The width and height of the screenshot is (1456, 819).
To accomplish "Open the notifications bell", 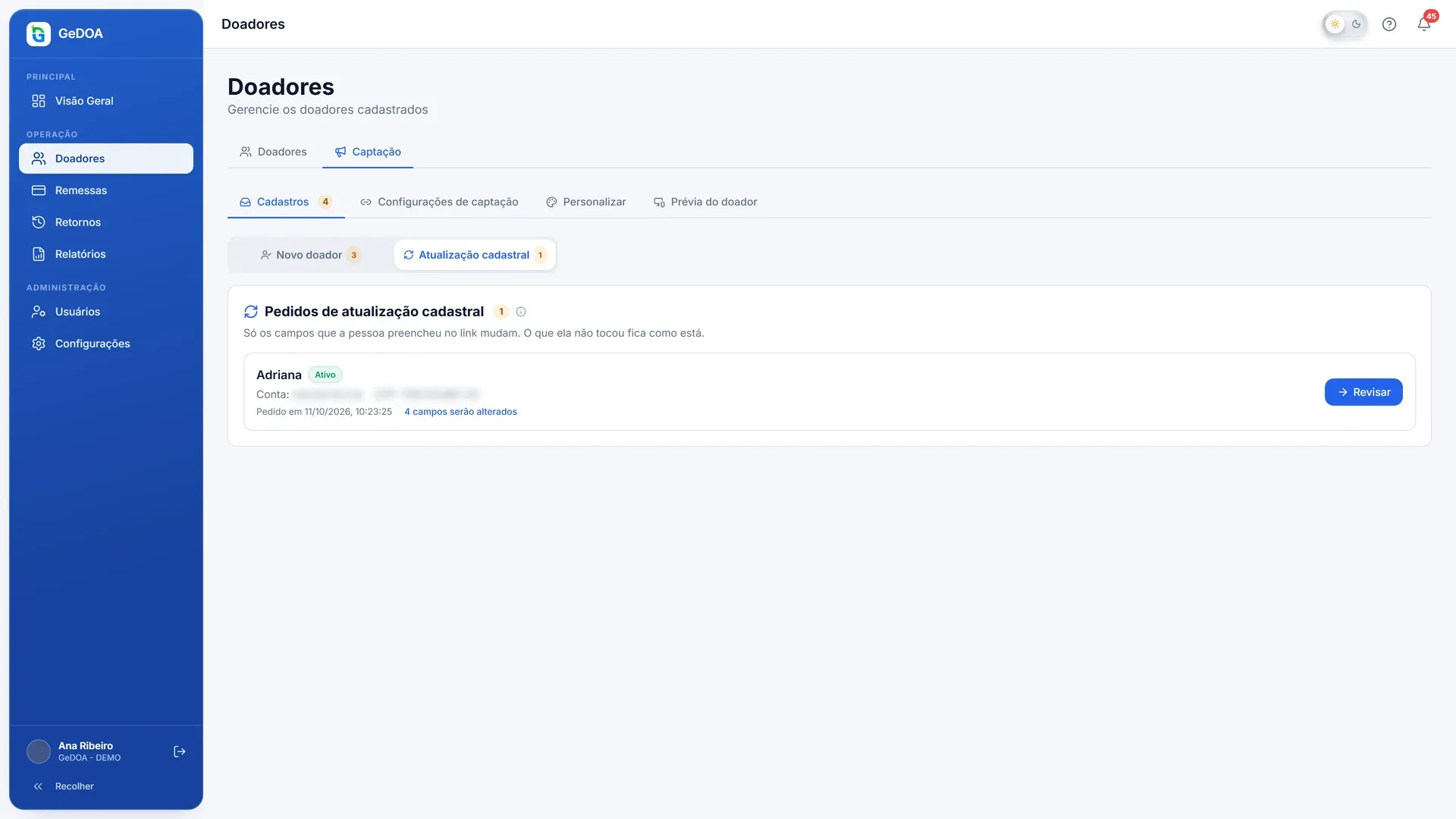I will (1424, 24).
